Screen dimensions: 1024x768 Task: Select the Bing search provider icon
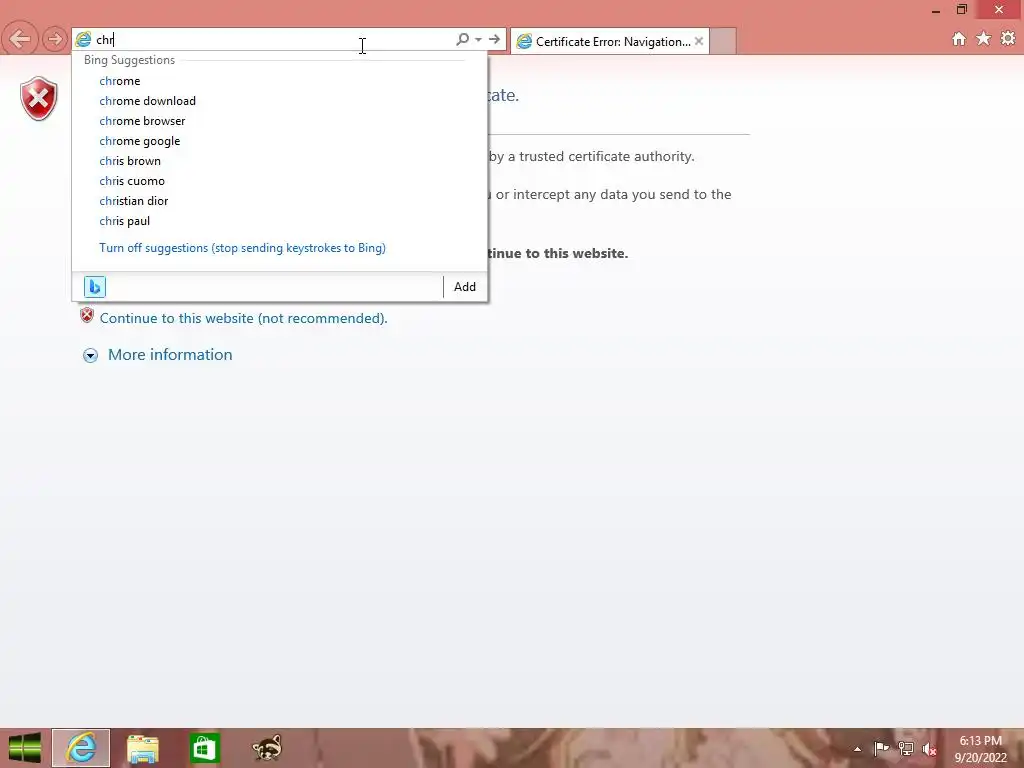pyautogui.click(x=95, y=287)
